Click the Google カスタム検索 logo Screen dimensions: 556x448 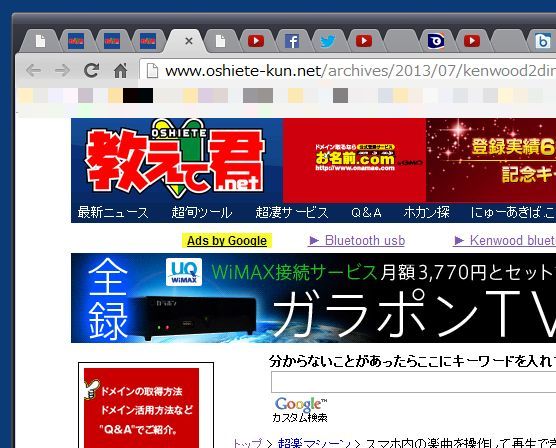300,410
